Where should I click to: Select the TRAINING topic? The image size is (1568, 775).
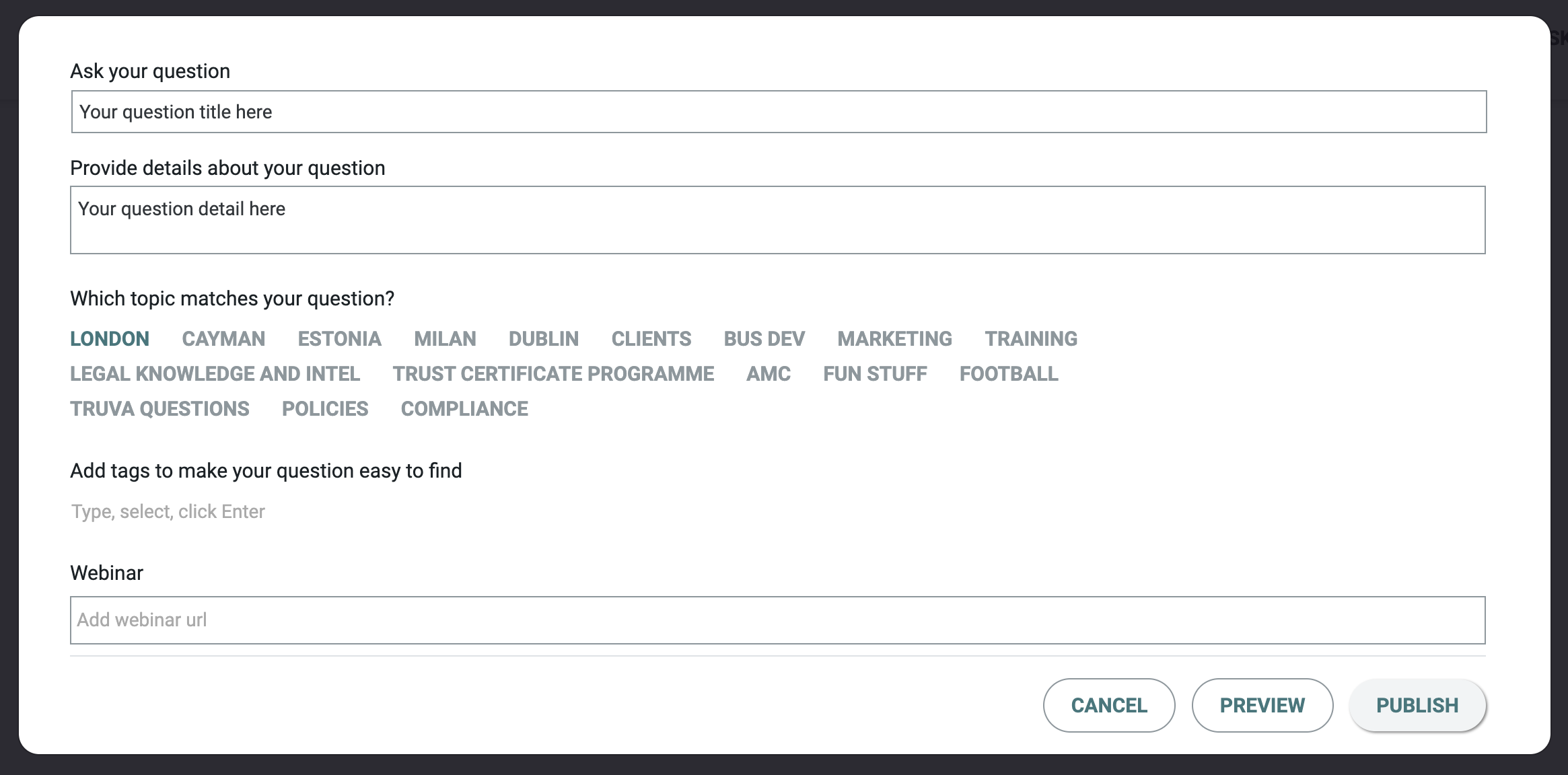pos(1031,338)
